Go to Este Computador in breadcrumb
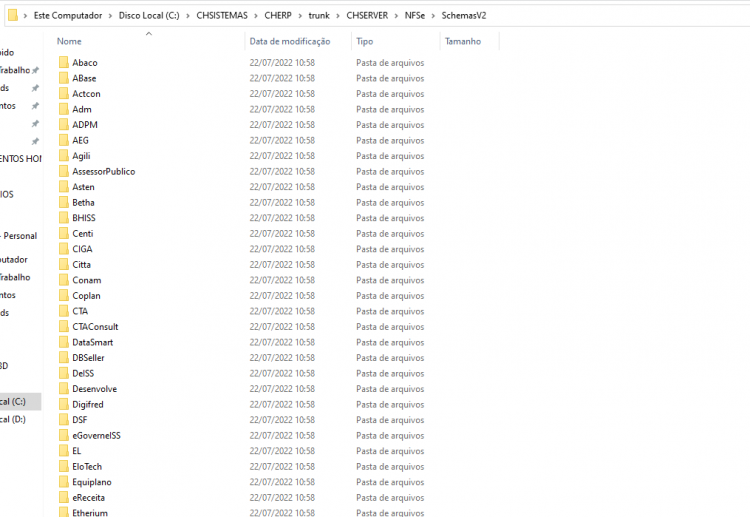 point(68,15)
